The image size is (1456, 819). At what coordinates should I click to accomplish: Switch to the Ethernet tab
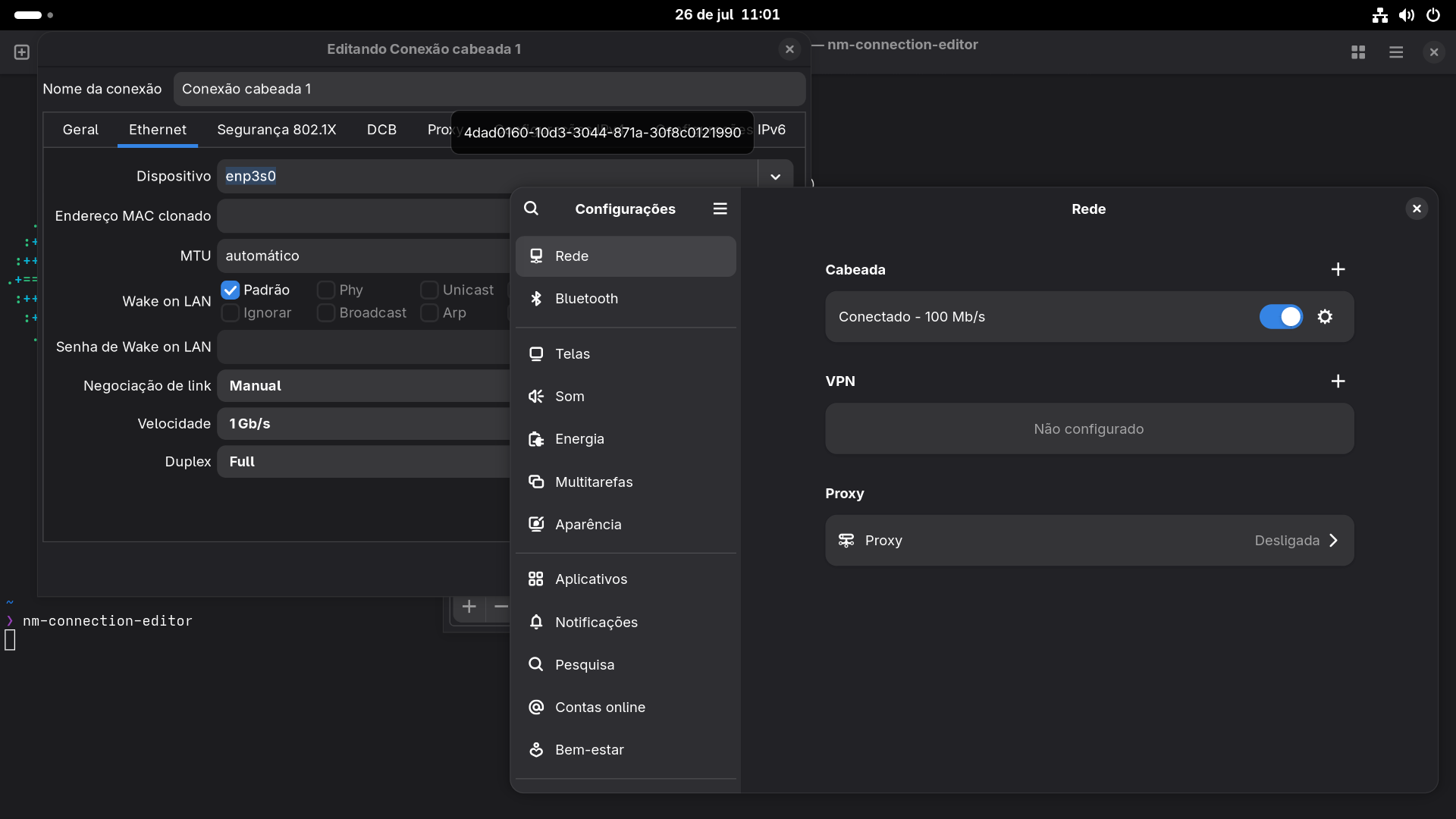pyautogui.click(x=158, y=130)
